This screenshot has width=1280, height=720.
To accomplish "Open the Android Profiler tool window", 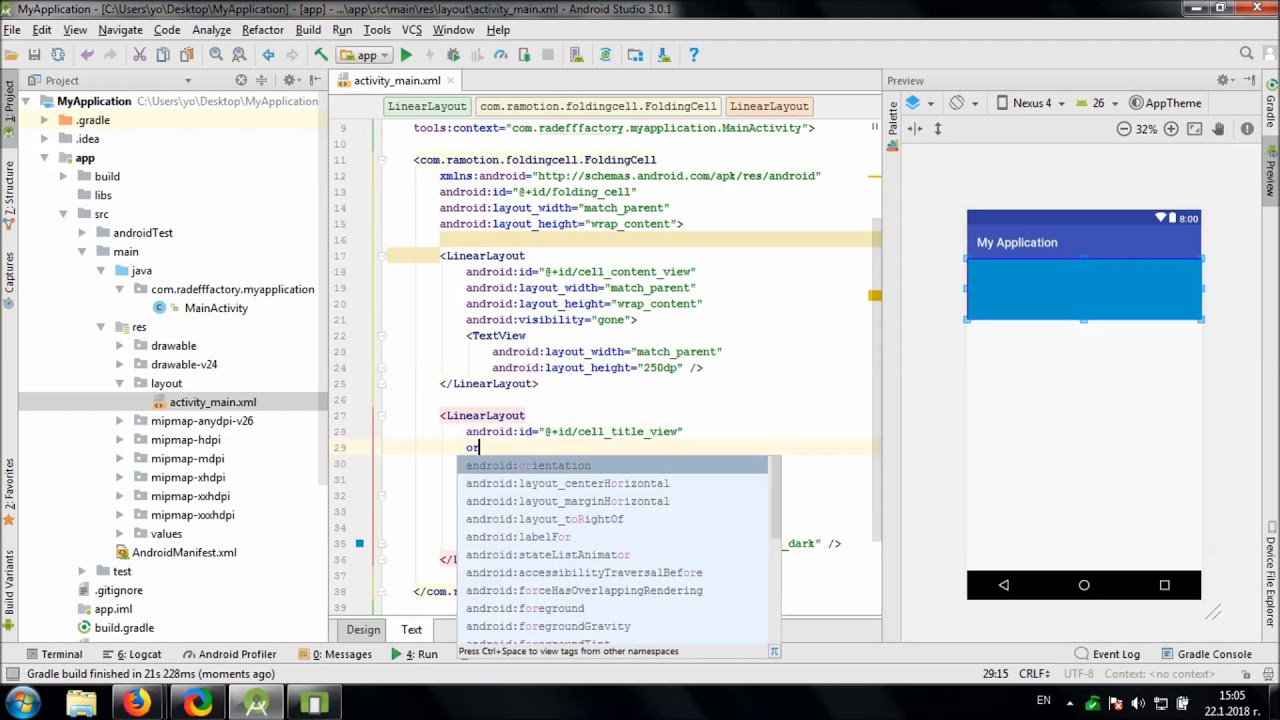I will pos(229,654).
